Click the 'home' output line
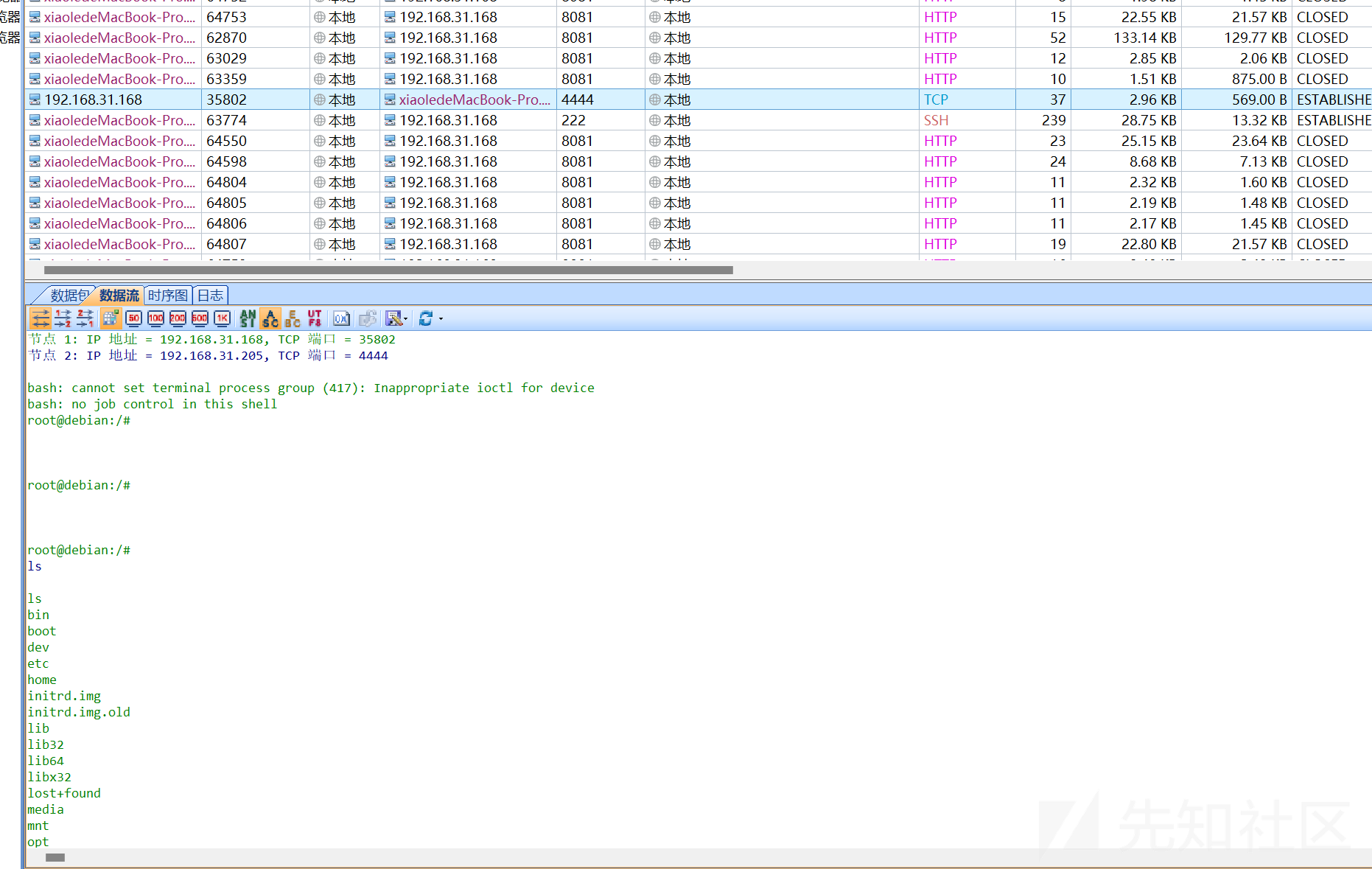The image size is (1372, 869). pyautogui.click(x=42, y=680)
